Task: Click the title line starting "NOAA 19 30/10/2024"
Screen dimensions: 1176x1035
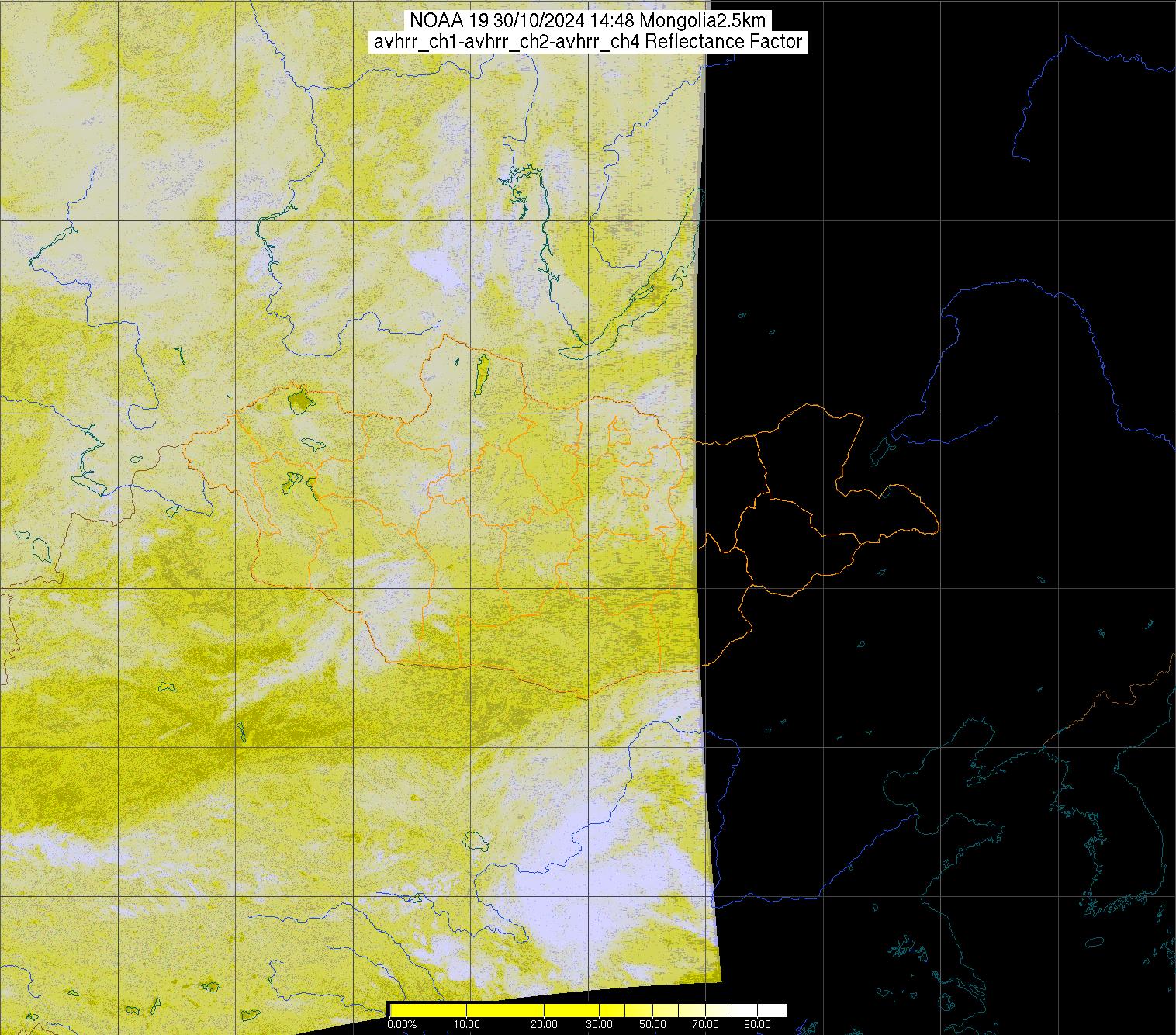Action: point(588,20)
